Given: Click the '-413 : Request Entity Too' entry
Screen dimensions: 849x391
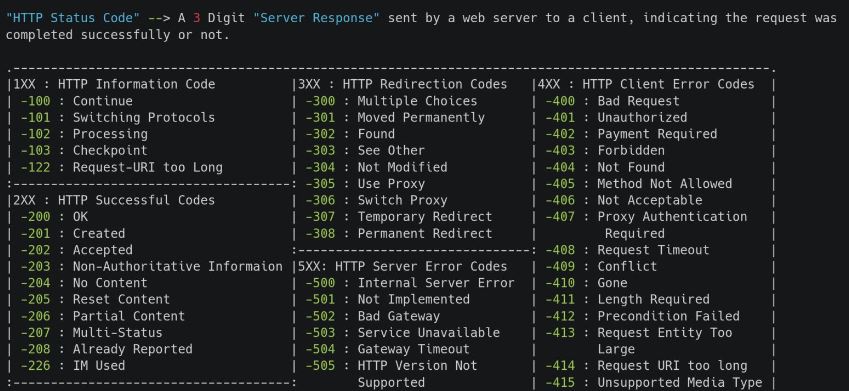Looking at the screenshot, I should tap(638, 333).
